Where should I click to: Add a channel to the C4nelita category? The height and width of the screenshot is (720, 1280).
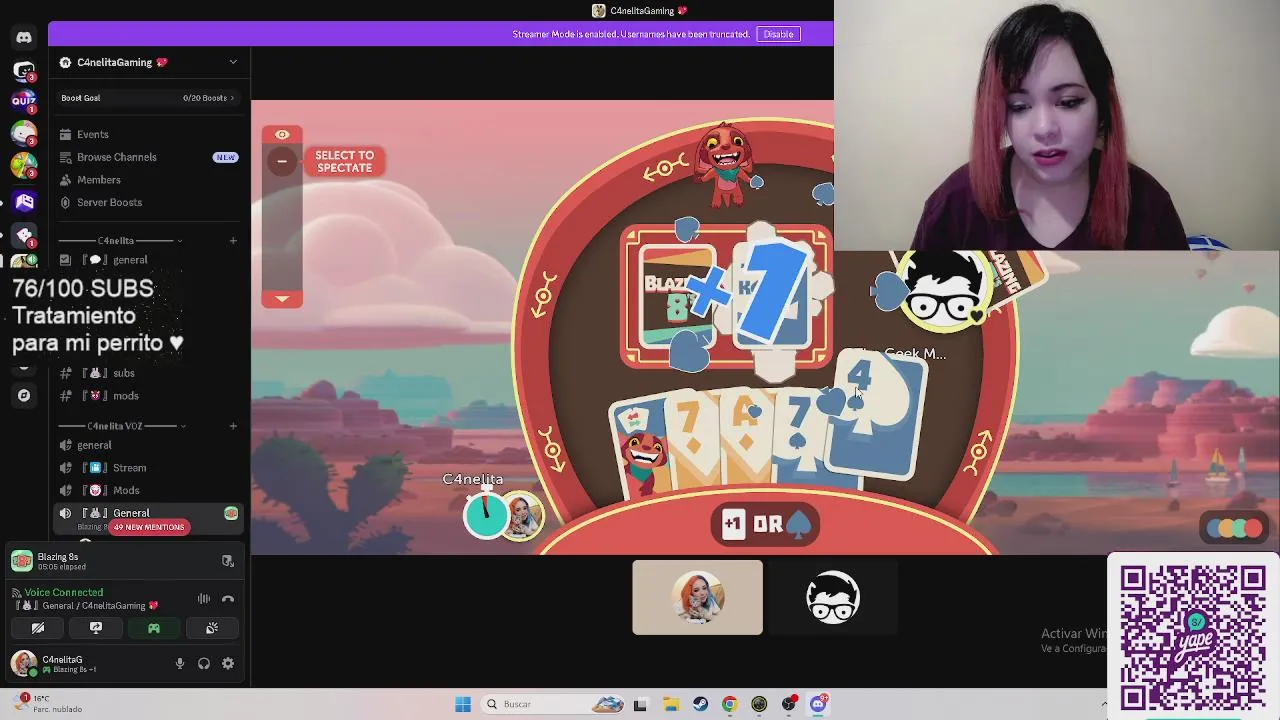click(x=233, y=241)
